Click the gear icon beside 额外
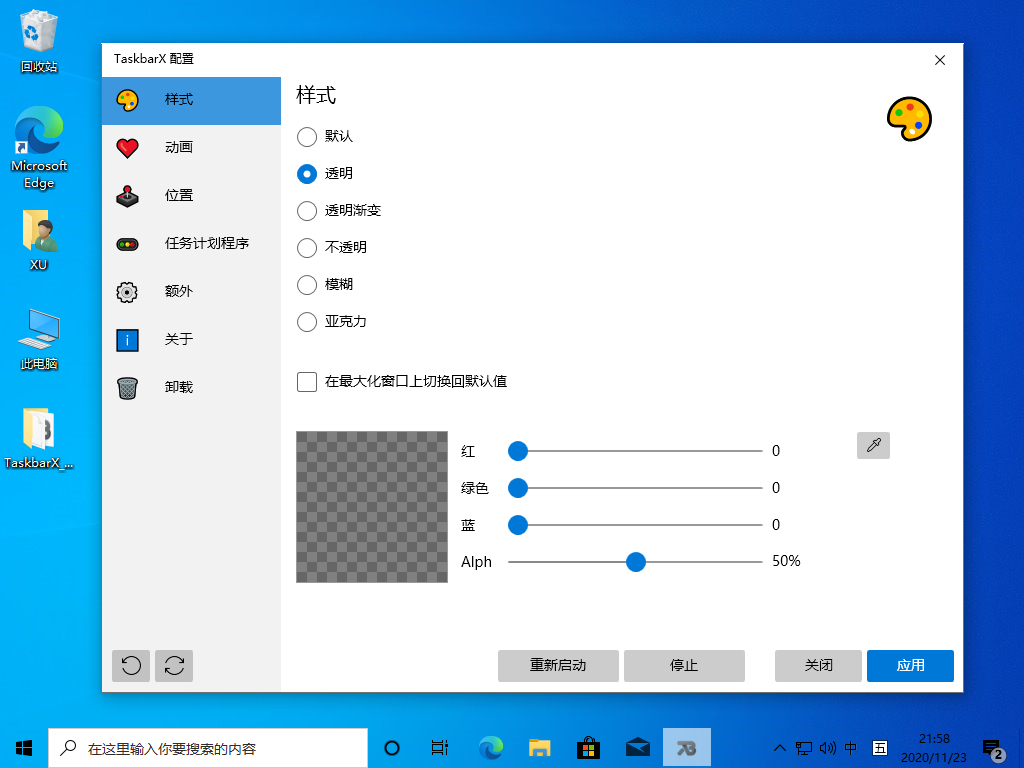Image resolution: width=1024 pixels, height=768 pixels. tap(128, 291)
